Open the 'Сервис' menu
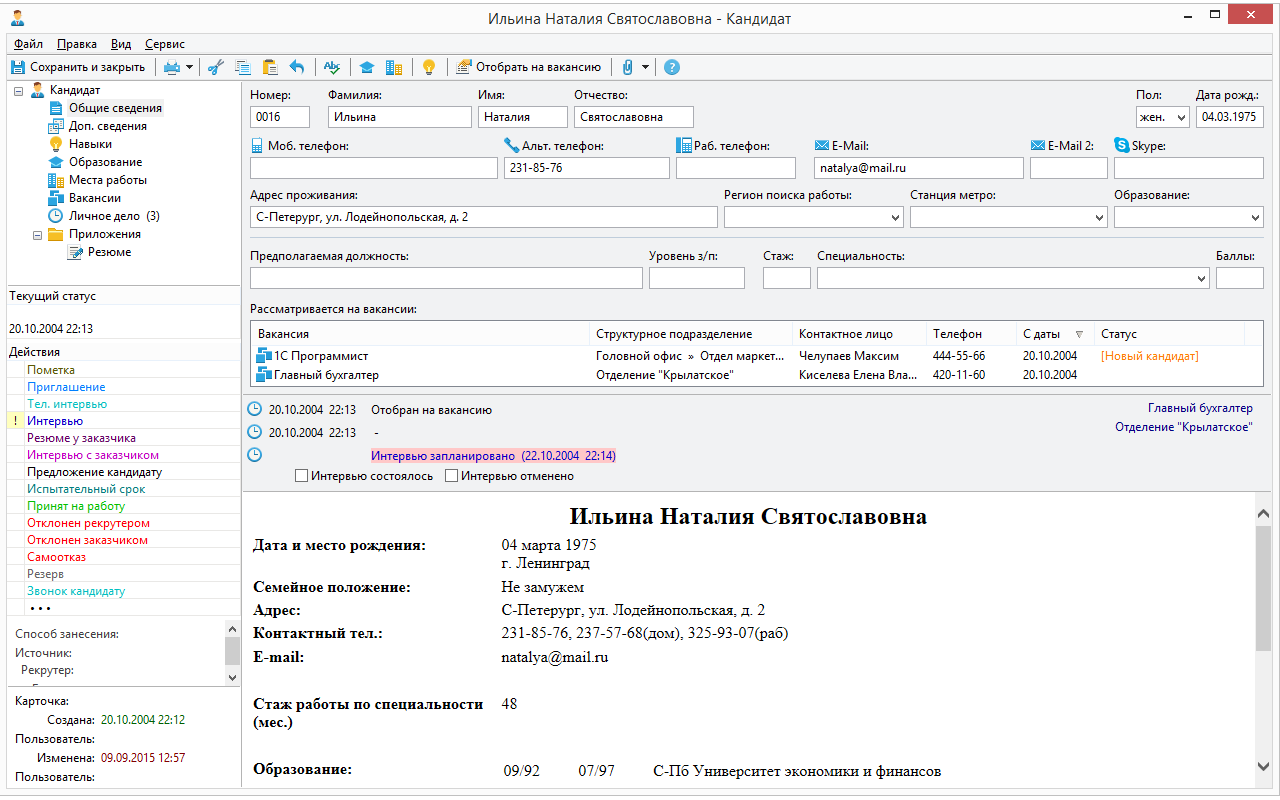 click(x=165, y=44)
